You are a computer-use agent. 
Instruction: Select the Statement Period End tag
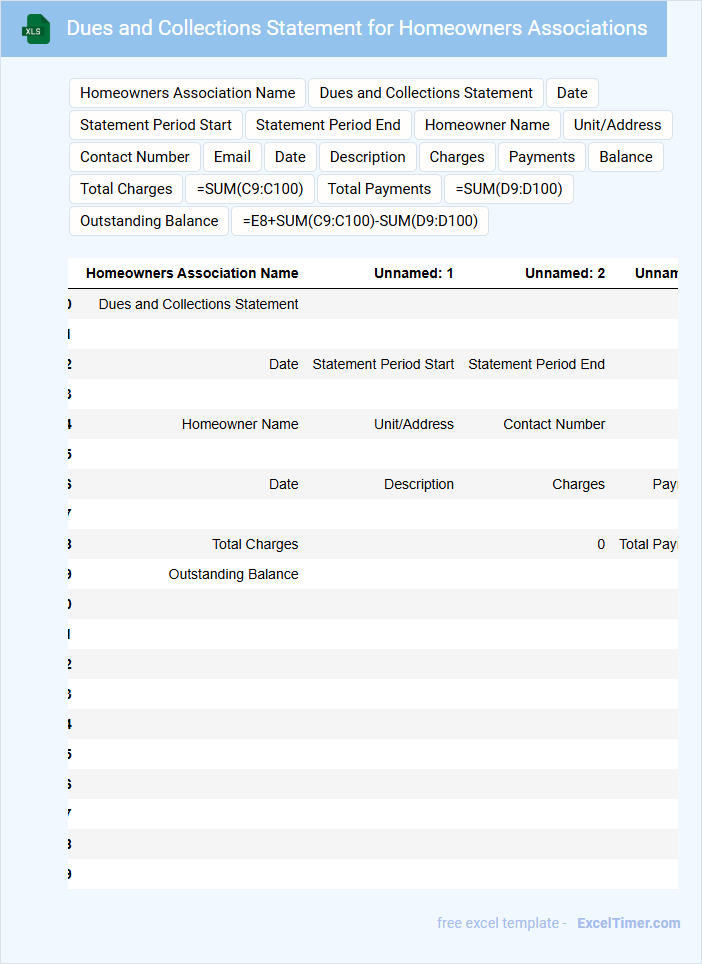328,125
